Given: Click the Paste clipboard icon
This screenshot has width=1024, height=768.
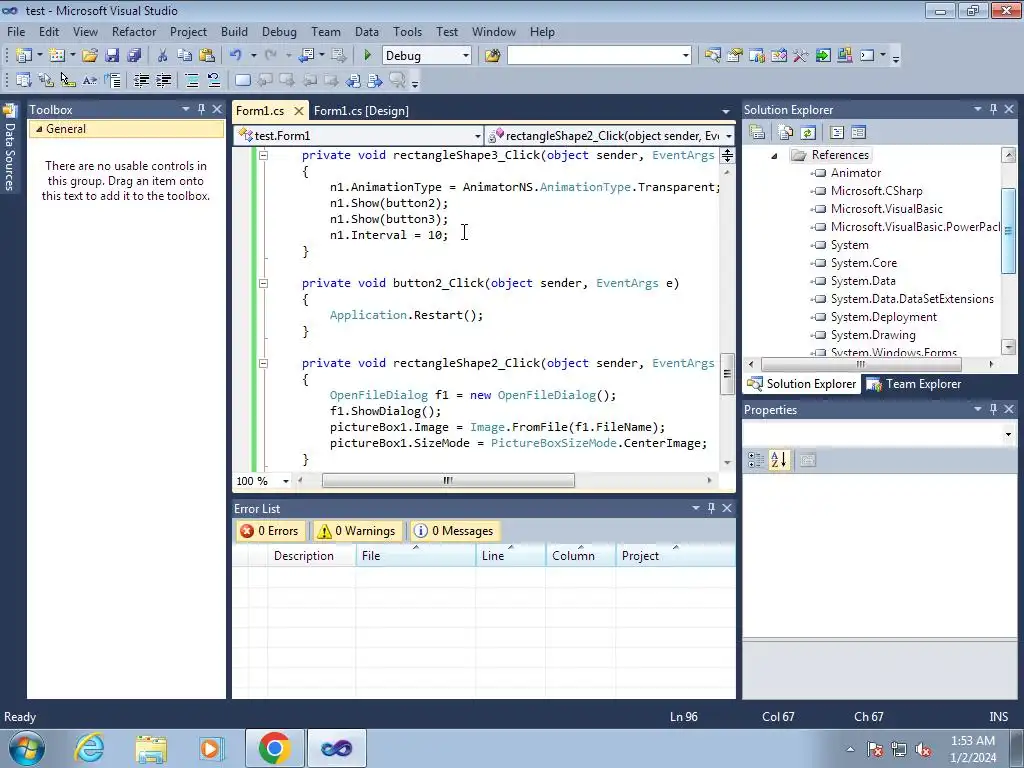Looking at the screenshot, I should (x=207, y=56).
